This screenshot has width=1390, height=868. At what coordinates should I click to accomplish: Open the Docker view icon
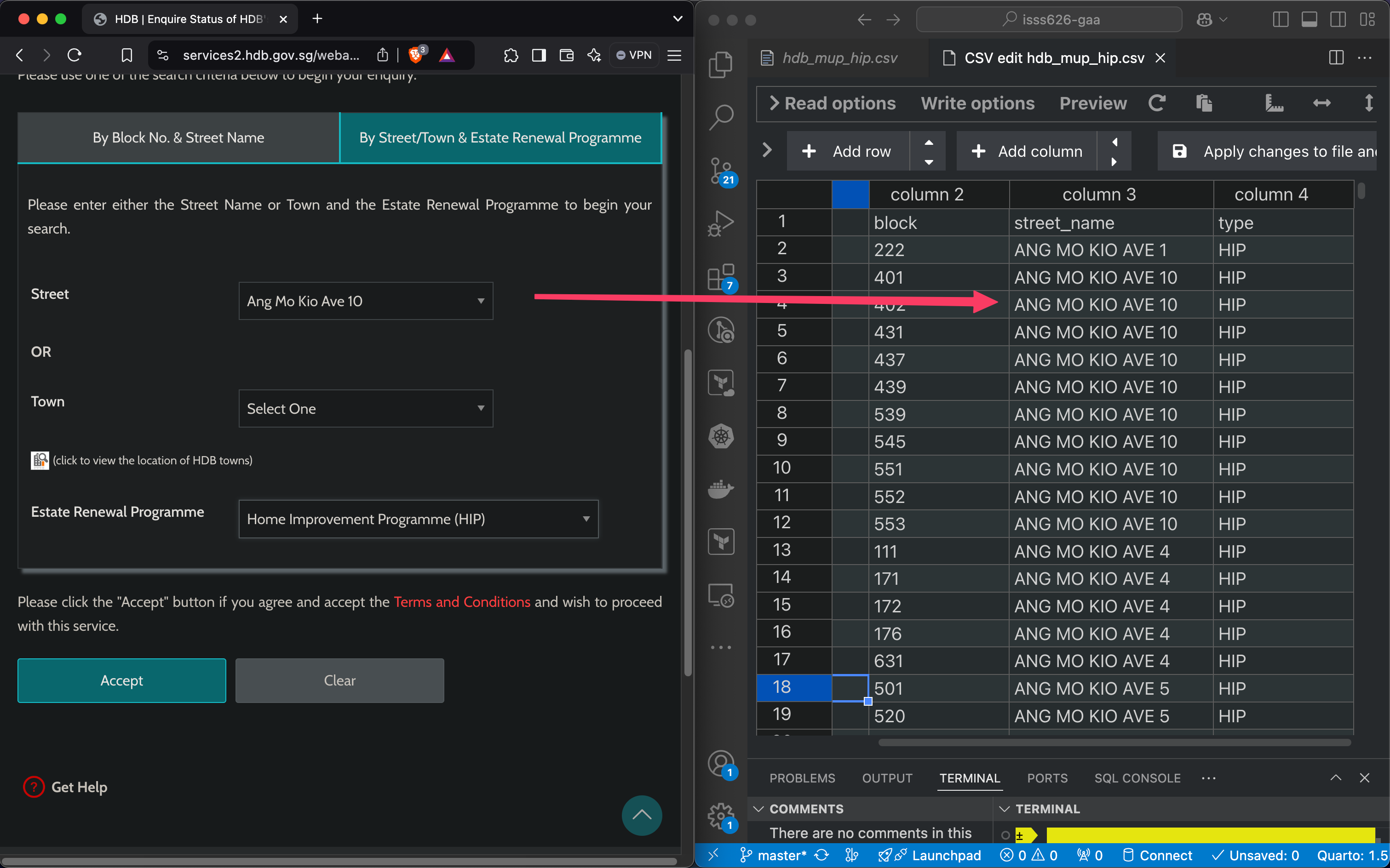pyautogui.click(x=721, y=489)
